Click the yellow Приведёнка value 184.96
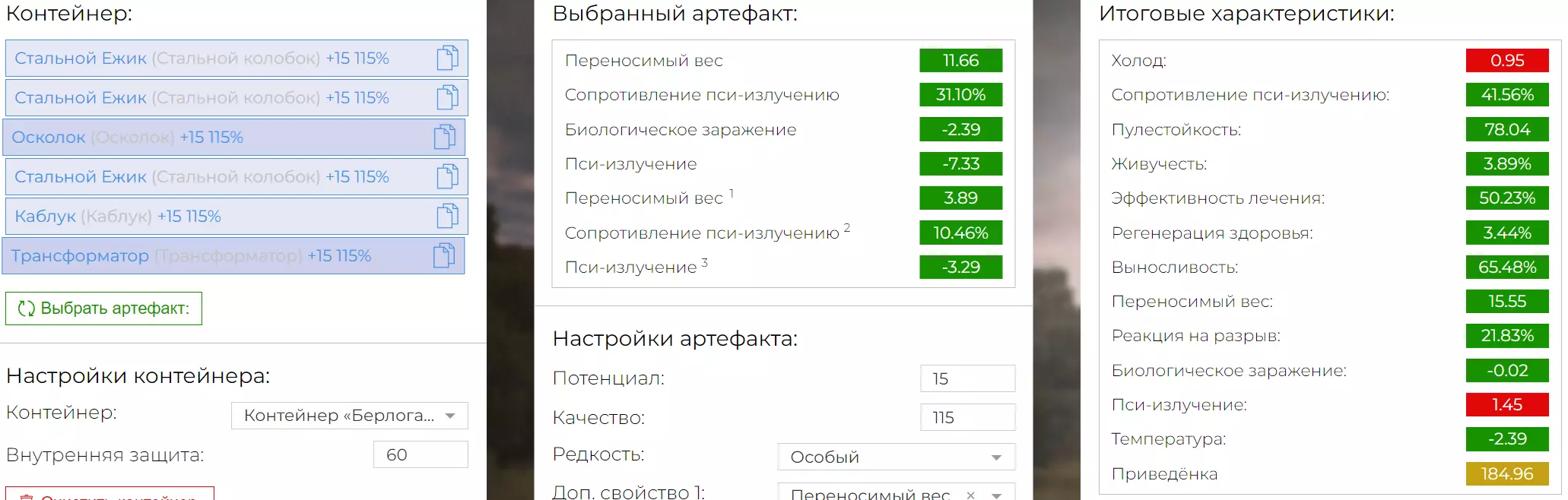Screen dimensions: 1568x500 click(1506, 474)
